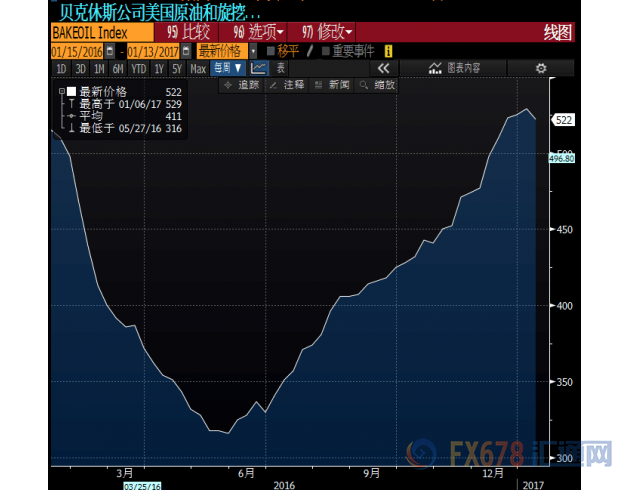630x490 pixels.
Task: Switch to the 1Y range tab
Action: click(x=158, y=68)
